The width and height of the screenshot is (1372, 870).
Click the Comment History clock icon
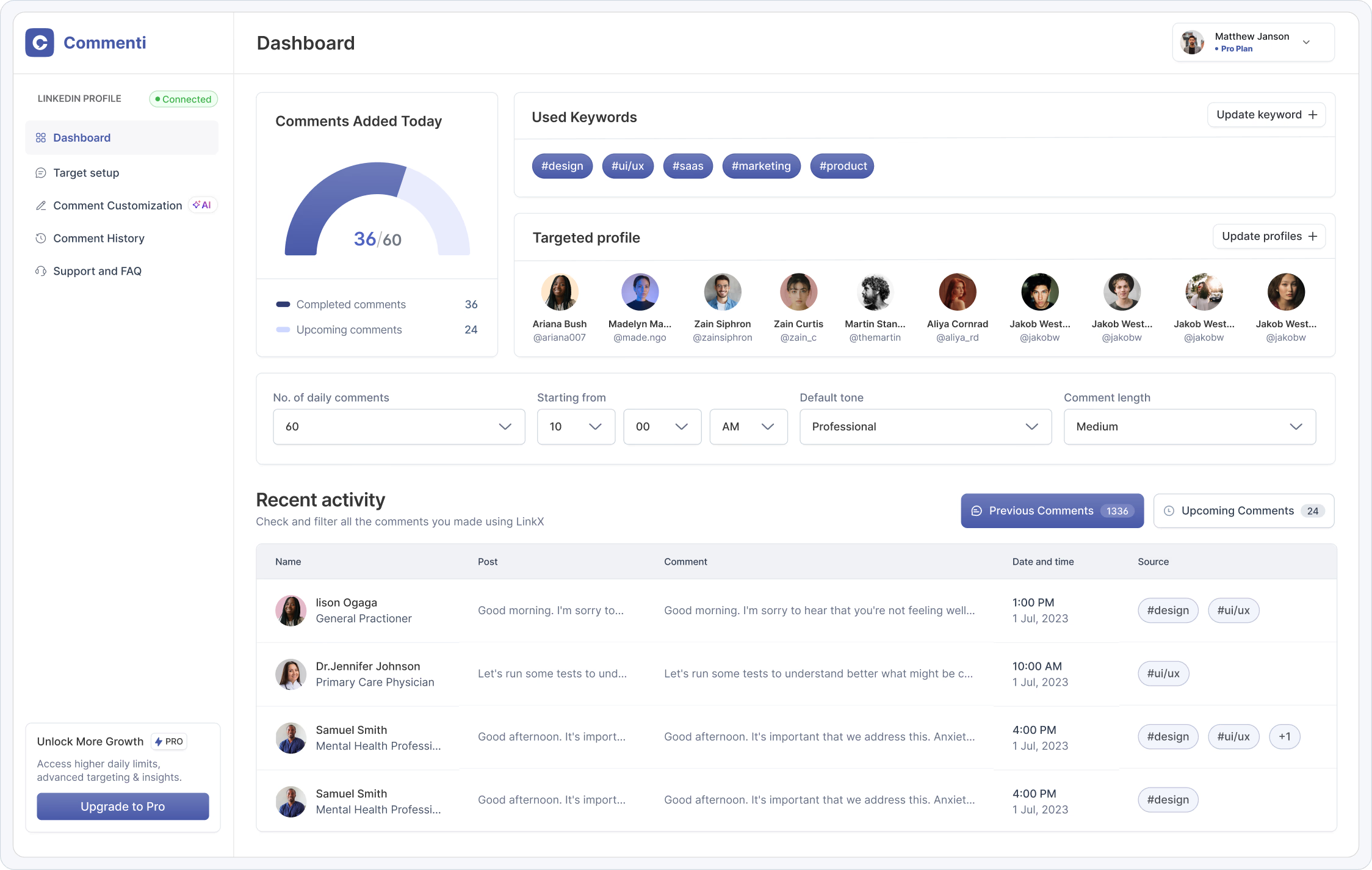(41, 238)
